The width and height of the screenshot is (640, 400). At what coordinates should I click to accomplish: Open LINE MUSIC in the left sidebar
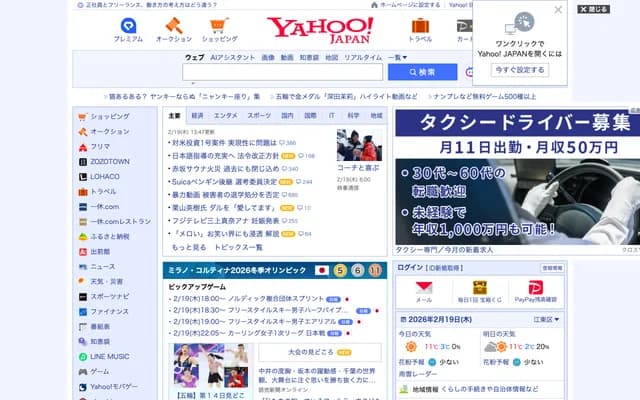coord(109,356)
